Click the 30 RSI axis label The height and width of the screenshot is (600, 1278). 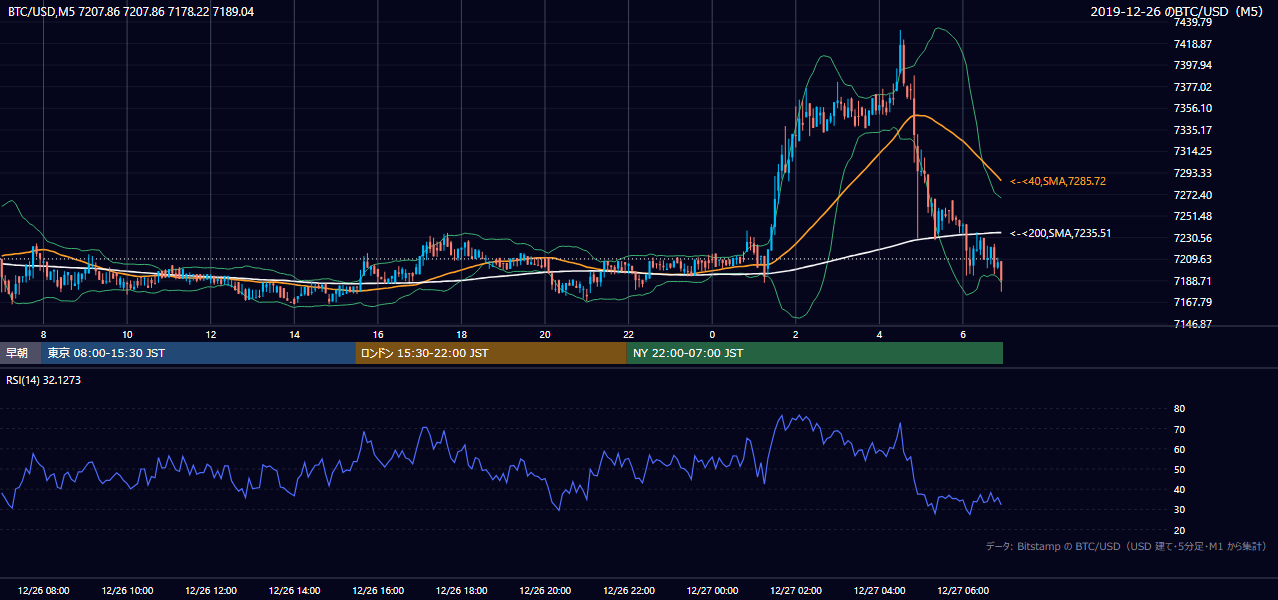click(x=1179, y=509)
